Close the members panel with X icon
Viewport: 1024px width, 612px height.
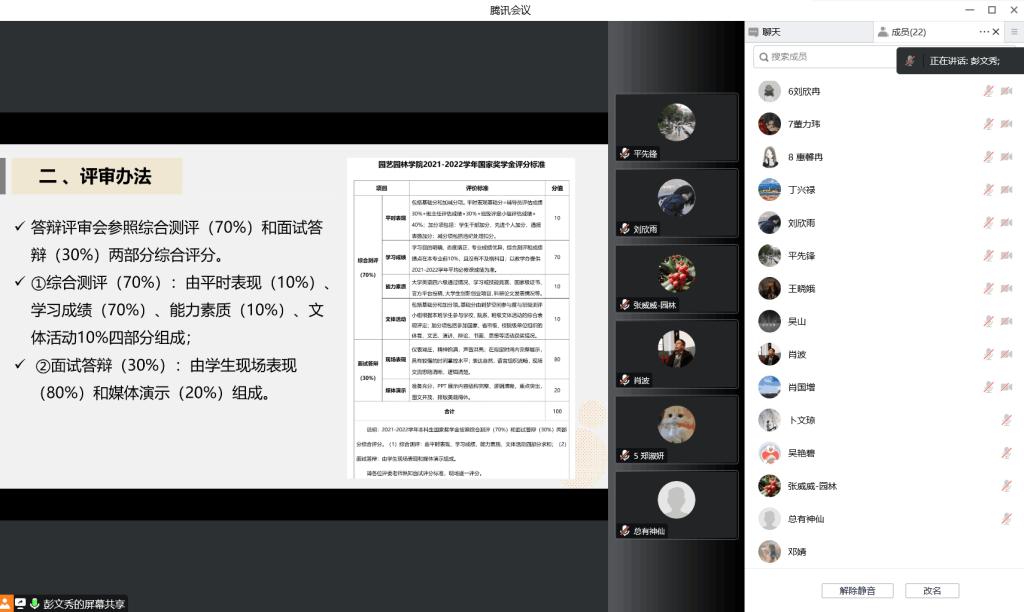996,32
